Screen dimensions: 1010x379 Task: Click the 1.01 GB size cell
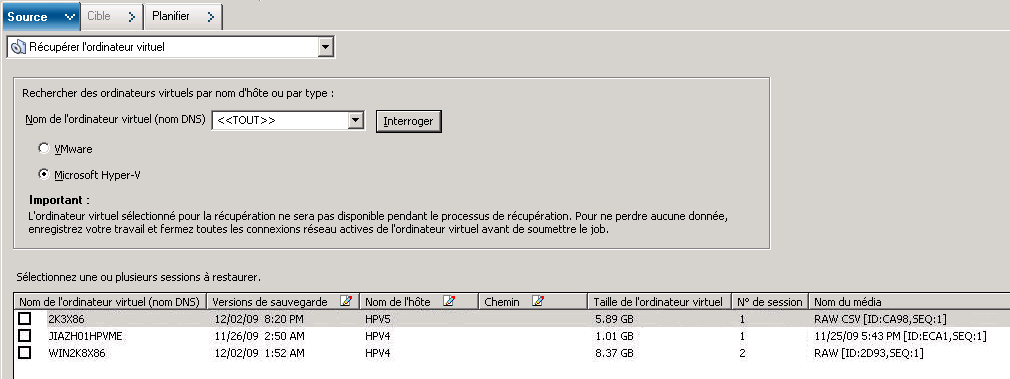point(614,336)
